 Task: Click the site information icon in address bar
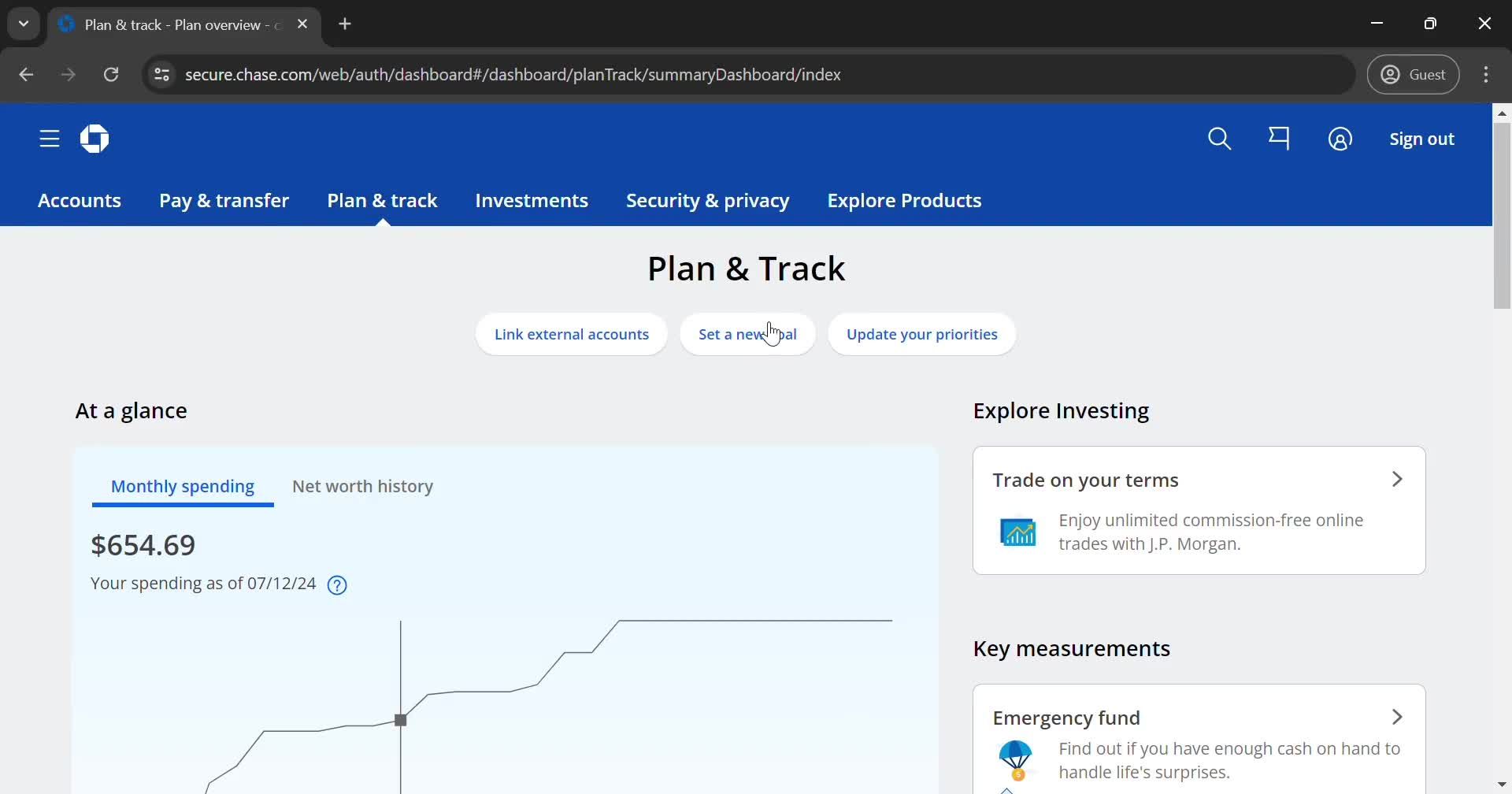161,74
